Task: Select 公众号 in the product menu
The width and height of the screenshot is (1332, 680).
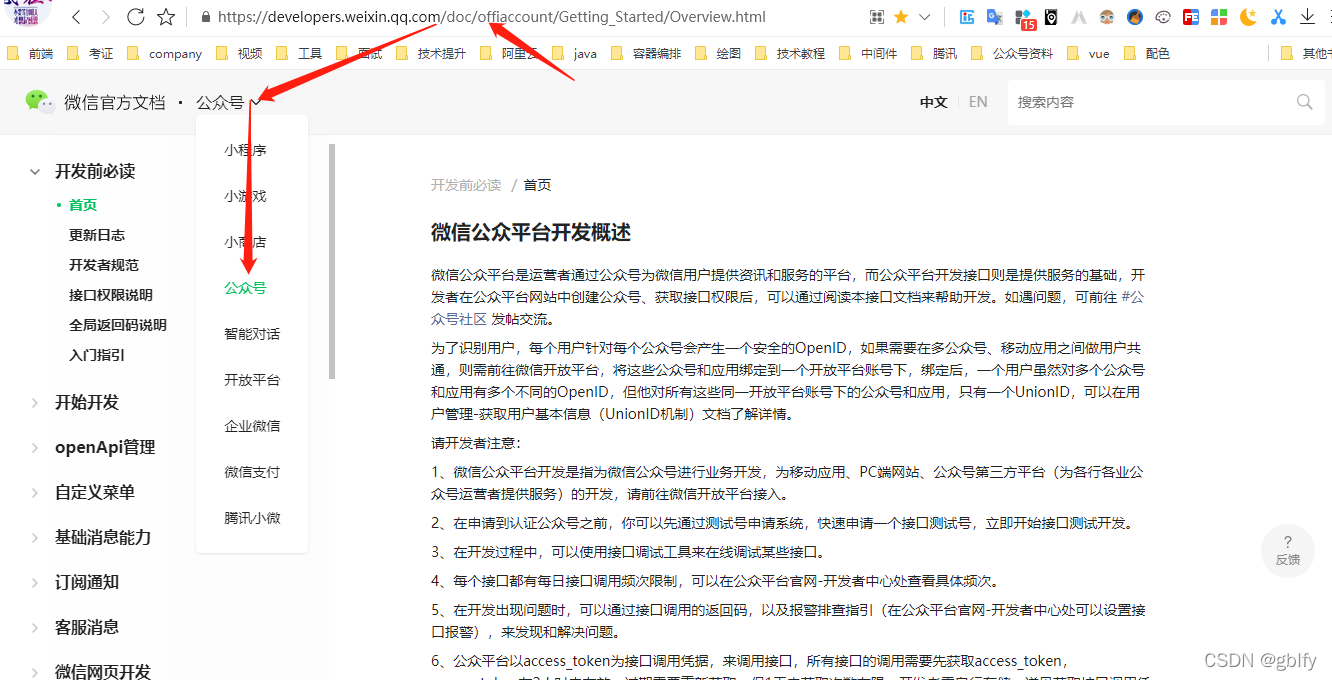Action: (245, 288)
